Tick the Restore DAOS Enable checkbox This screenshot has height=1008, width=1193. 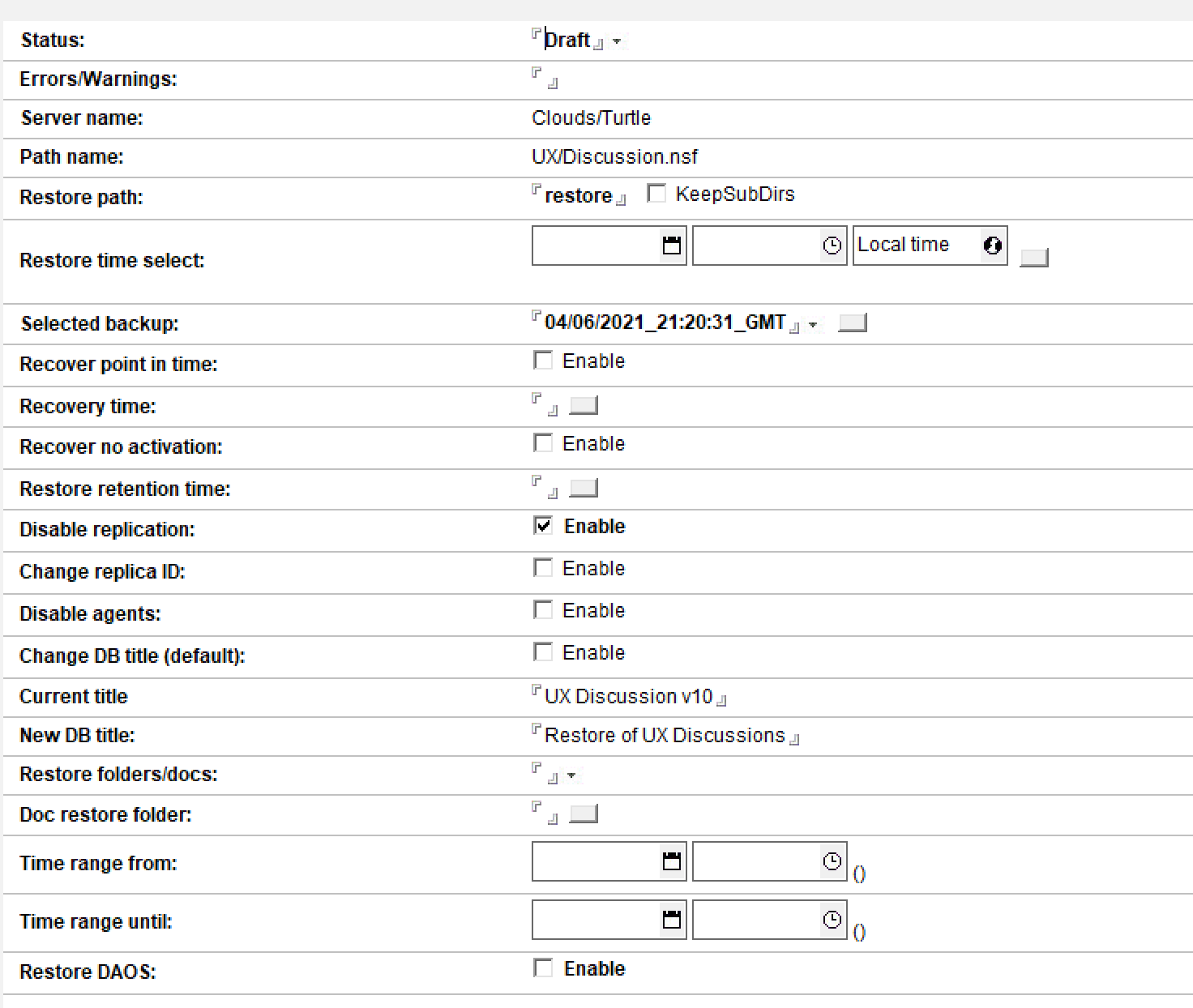pyautogui.click(x=543, y=968)
